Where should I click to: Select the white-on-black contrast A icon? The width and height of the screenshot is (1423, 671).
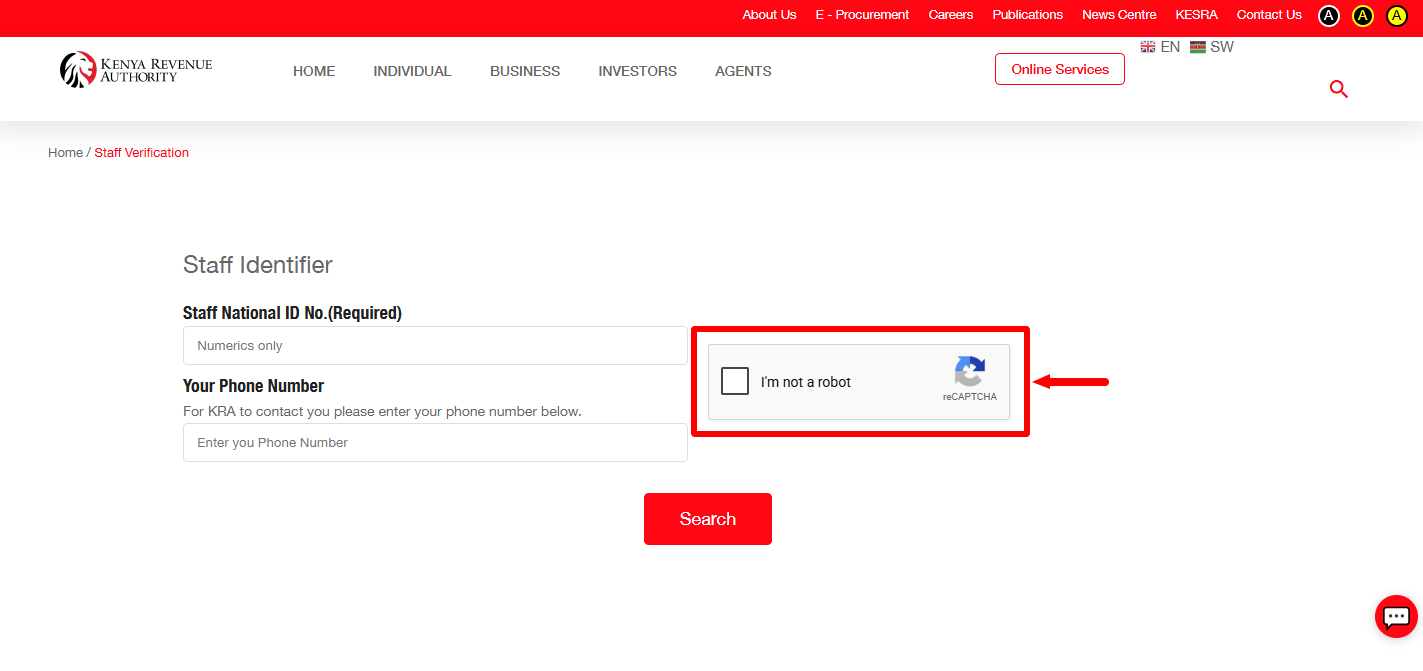point(1328,15)
